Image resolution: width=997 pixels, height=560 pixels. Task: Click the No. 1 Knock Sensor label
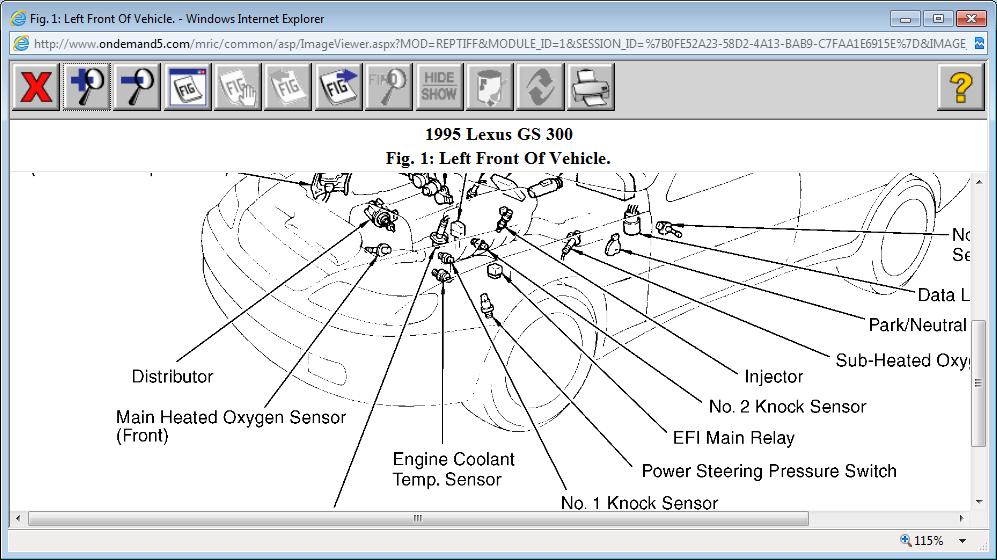click(x=639, y=503)
